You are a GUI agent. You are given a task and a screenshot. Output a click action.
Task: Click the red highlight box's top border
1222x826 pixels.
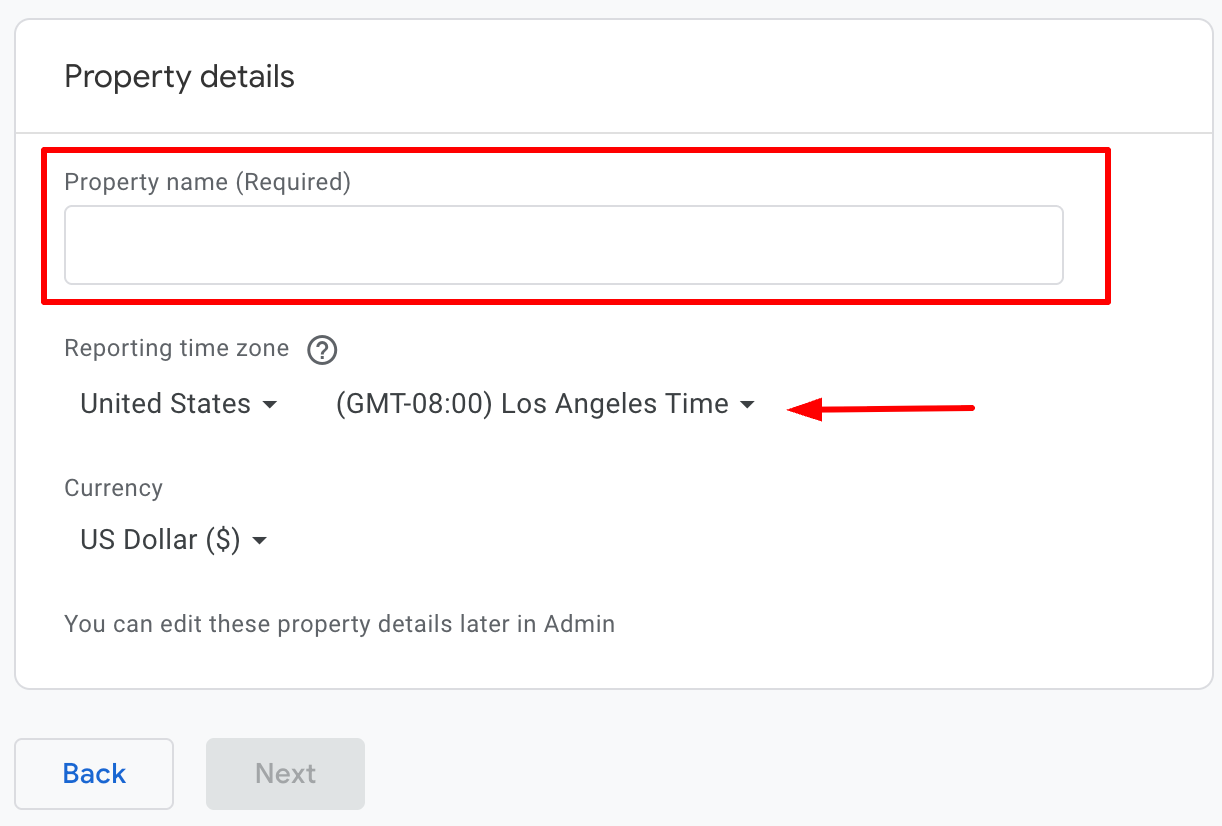tap(575, 151)
